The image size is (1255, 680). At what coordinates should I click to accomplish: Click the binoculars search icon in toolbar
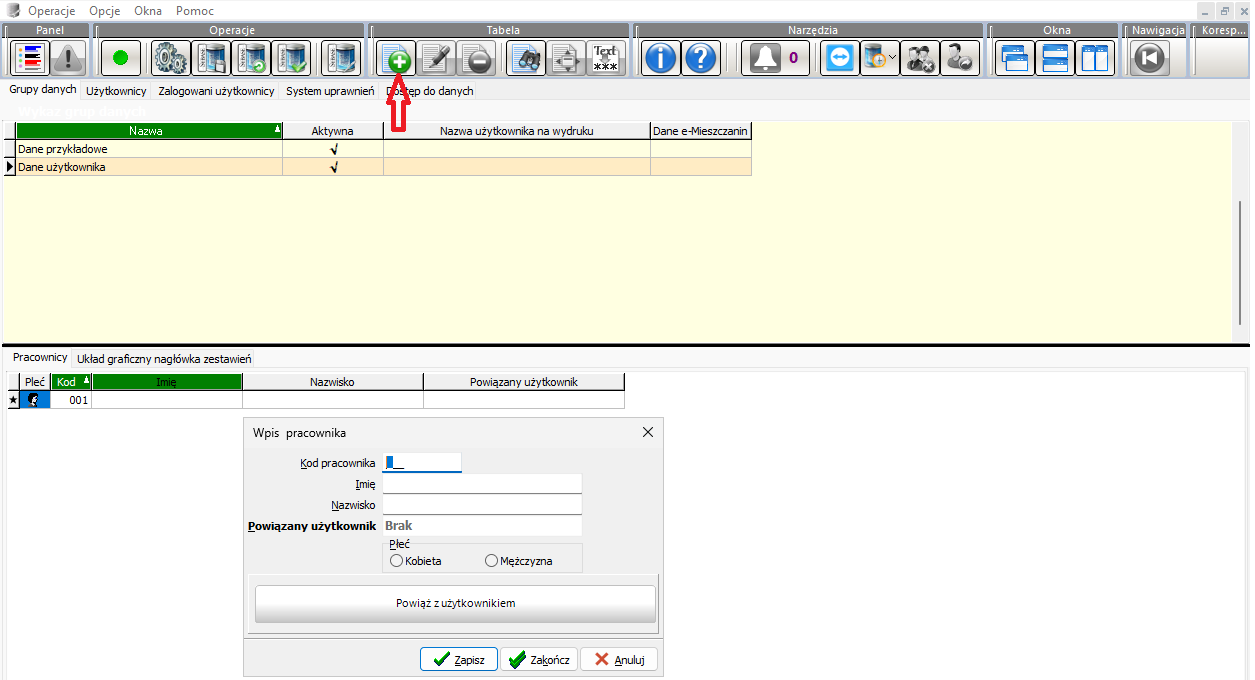(x=526, y=59)
